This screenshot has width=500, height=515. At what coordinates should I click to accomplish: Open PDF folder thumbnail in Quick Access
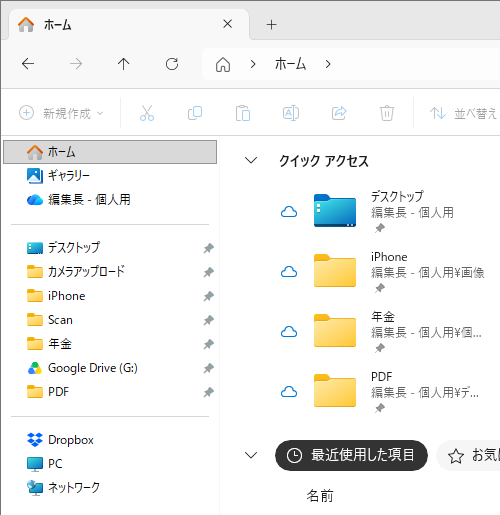click(335, 390)
